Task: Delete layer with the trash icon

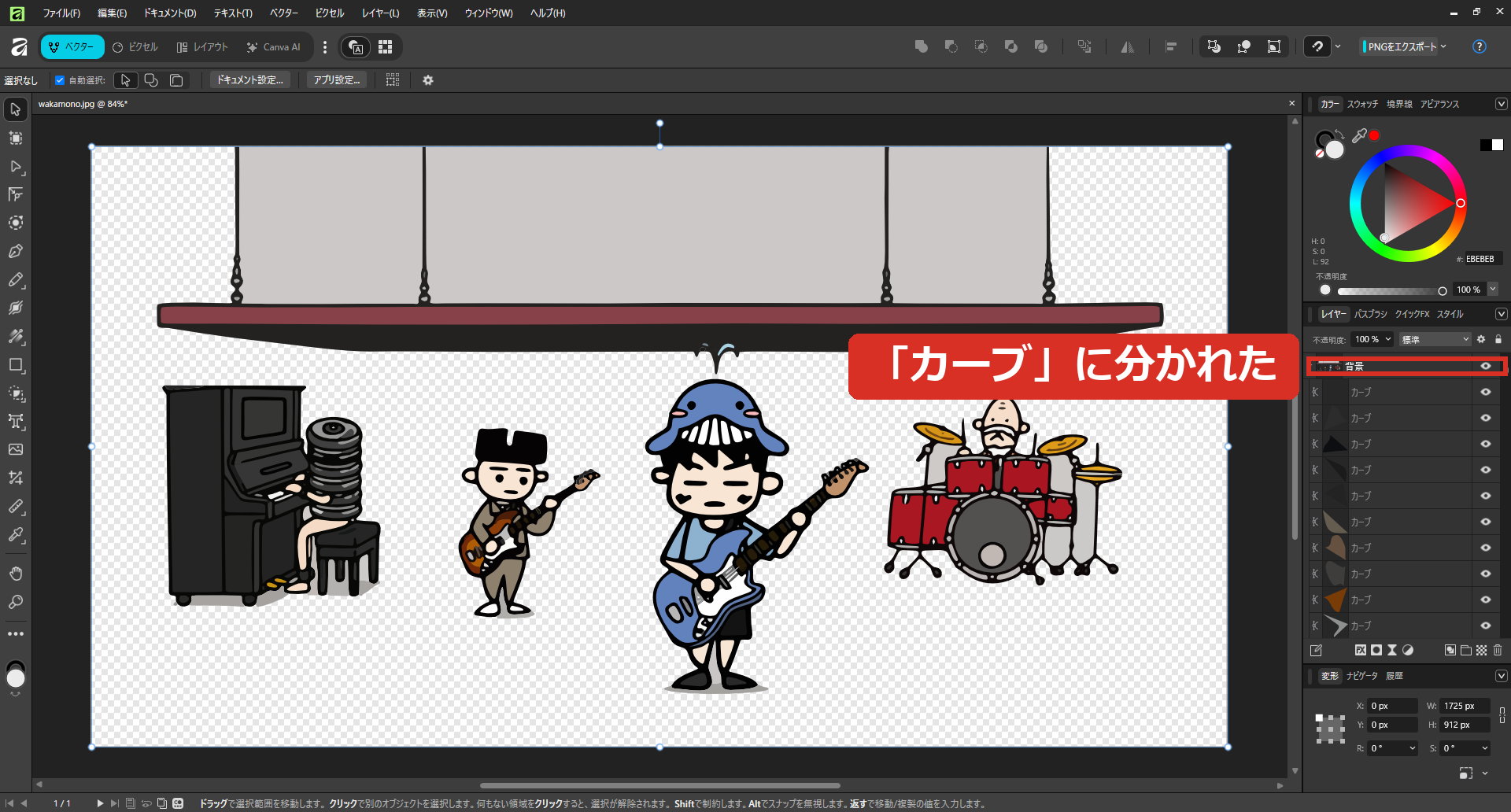Action: 1498,650
